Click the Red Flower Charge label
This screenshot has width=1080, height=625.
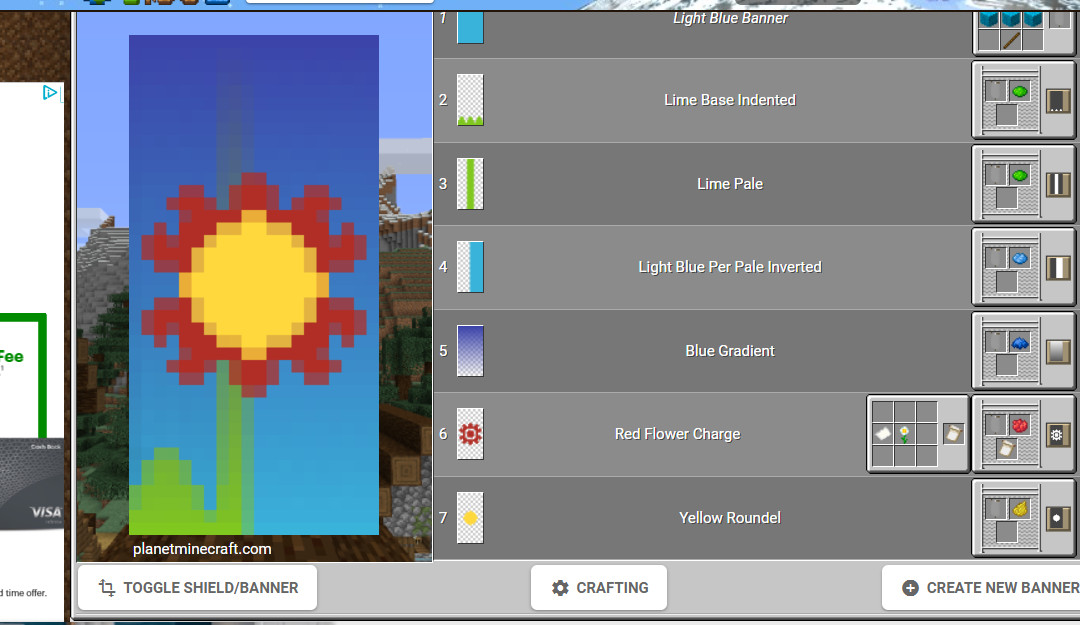coord(678,434)
